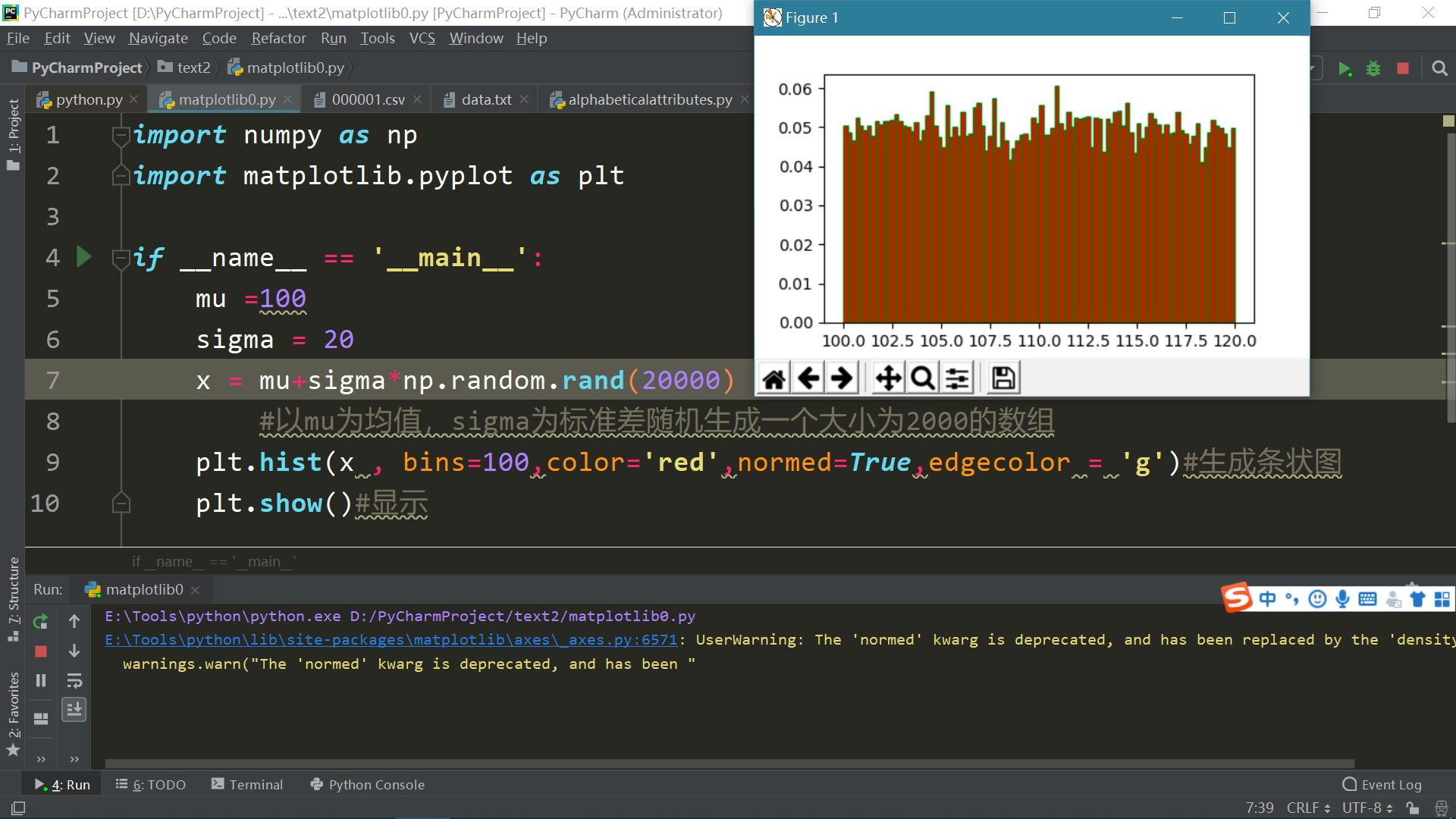
Task: Open the File menu
Action: [18, 38]
